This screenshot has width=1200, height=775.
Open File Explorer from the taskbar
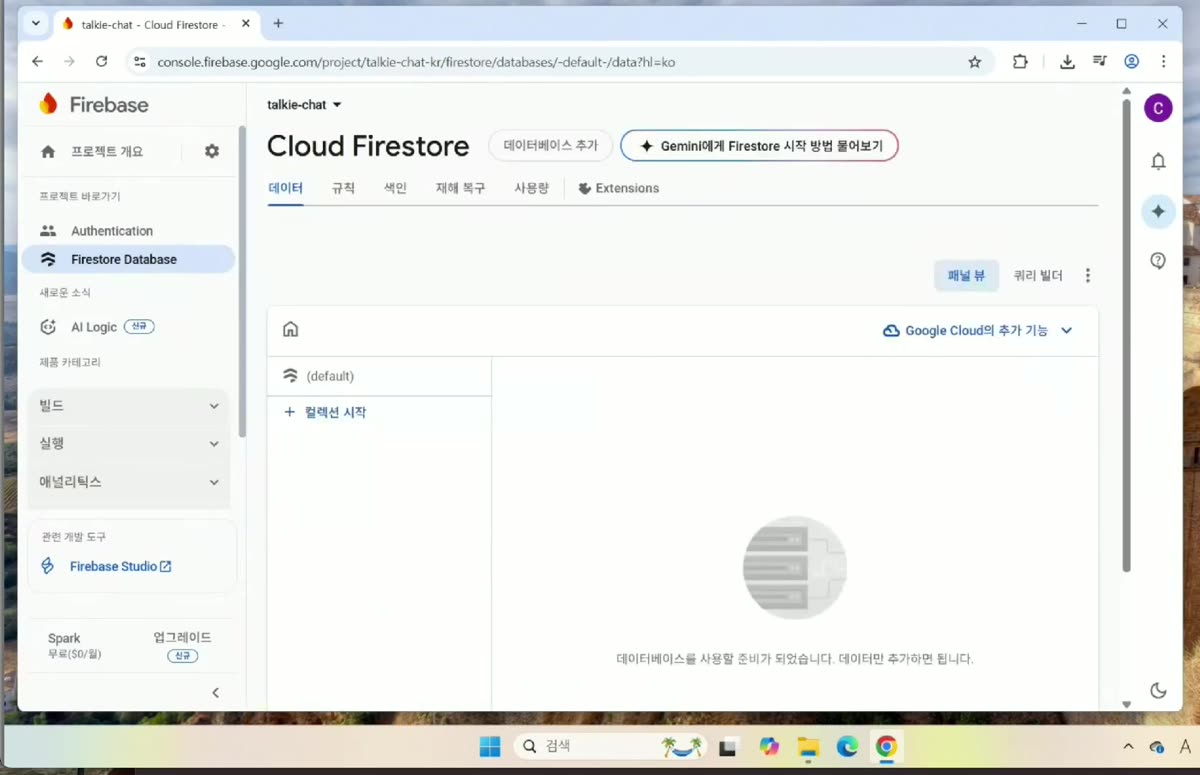pos(808,747)
